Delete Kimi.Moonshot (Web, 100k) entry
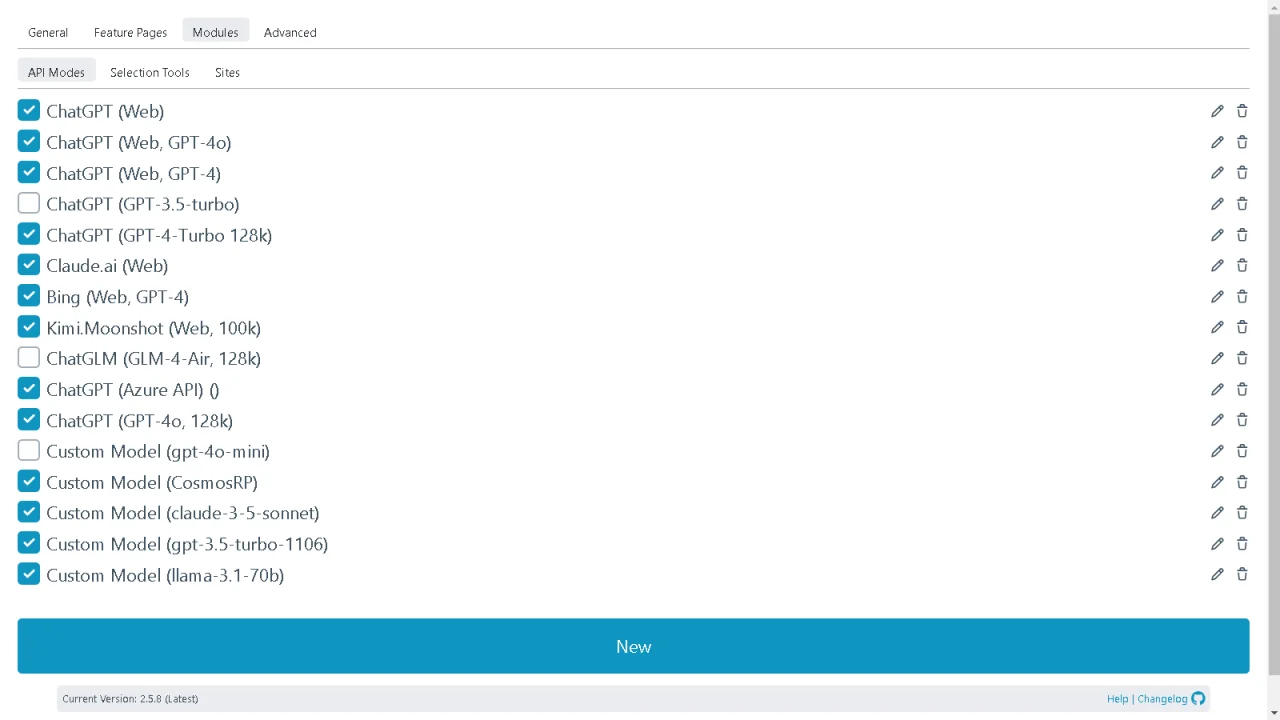 coord(1242,327)
